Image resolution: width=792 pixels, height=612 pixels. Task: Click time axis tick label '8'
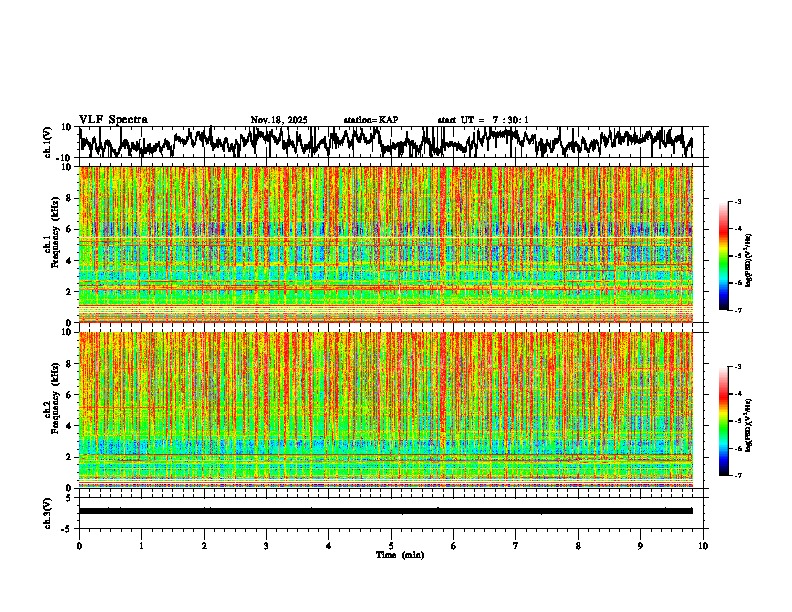(578, 546)
